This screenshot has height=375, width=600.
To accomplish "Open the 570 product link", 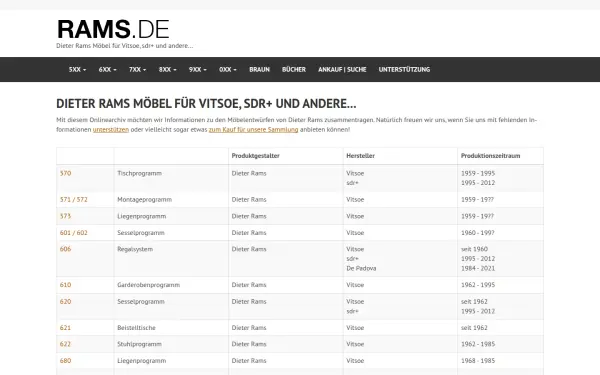I will tap(65, 173).
